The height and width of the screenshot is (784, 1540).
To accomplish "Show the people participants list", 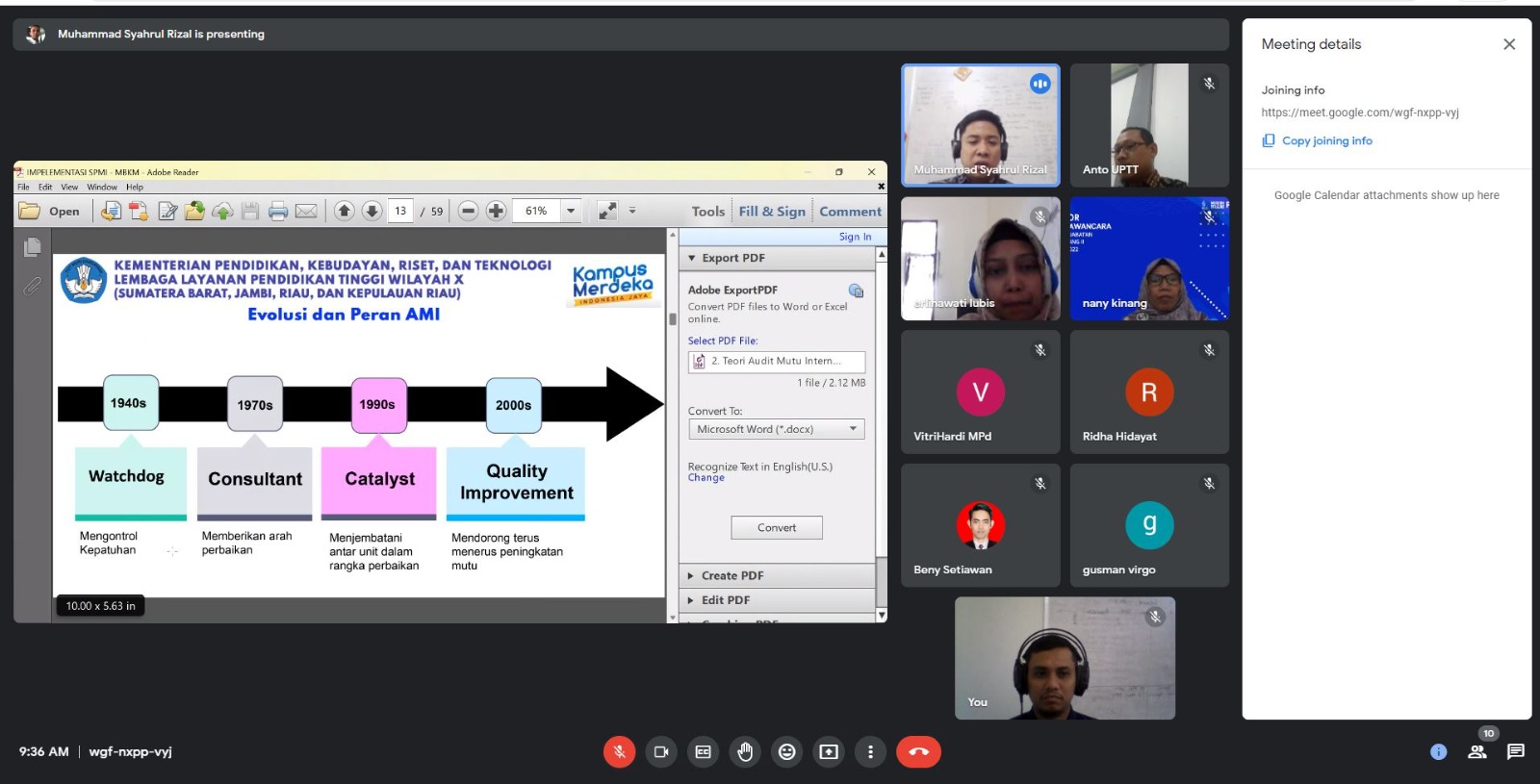I will [1477, 752].
